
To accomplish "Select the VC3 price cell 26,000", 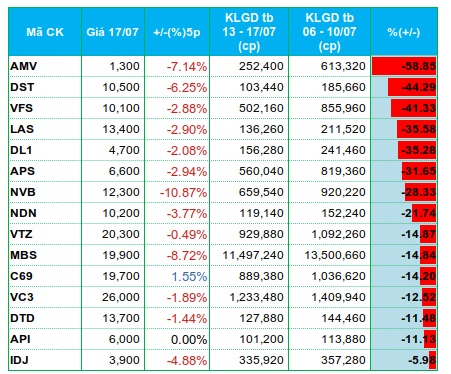I will point(113,297).
